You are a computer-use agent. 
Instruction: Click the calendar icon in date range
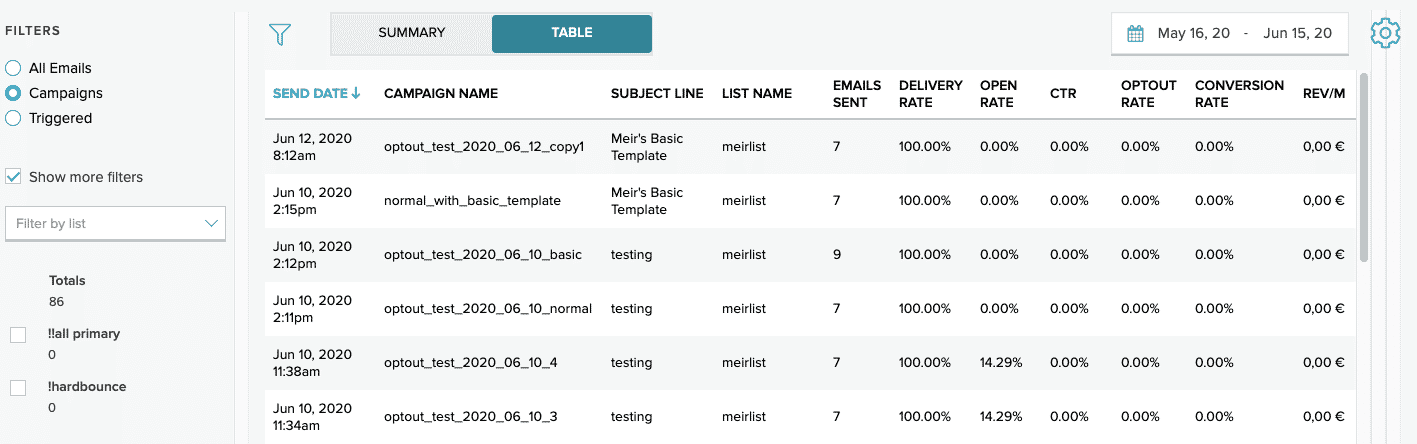point(1135,34)
